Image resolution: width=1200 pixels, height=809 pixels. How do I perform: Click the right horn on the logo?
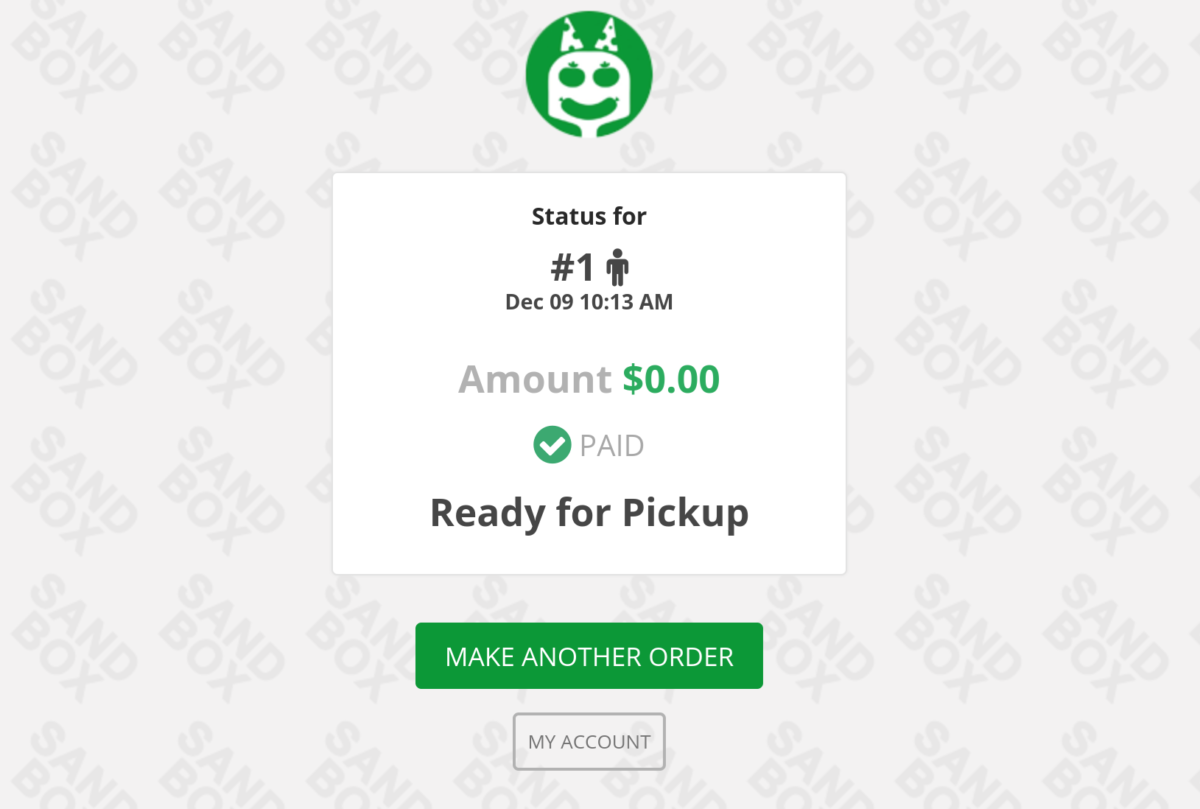(606, 36)
